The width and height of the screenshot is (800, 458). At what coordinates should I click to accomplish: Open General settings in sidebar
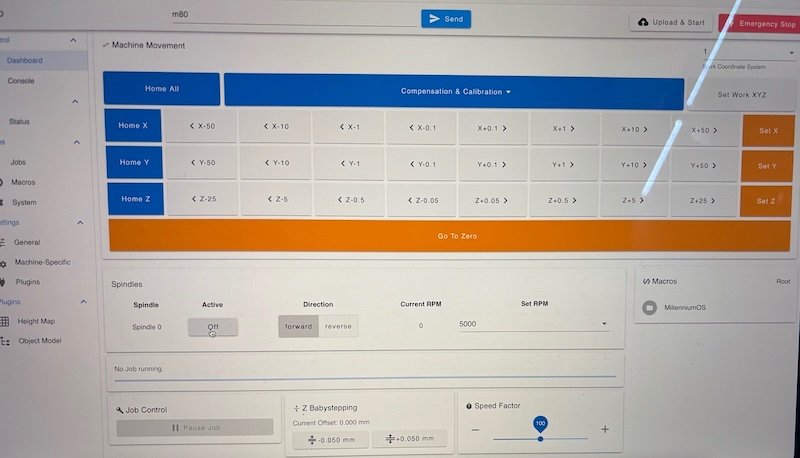27,242
